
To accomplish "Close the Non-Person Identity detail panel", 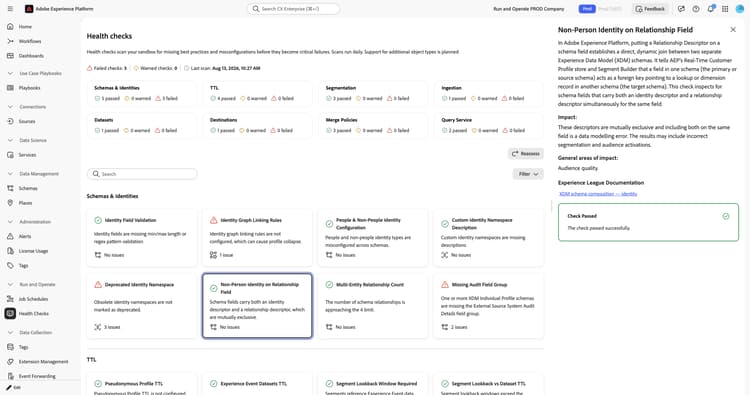I will (x=733, y=30).
